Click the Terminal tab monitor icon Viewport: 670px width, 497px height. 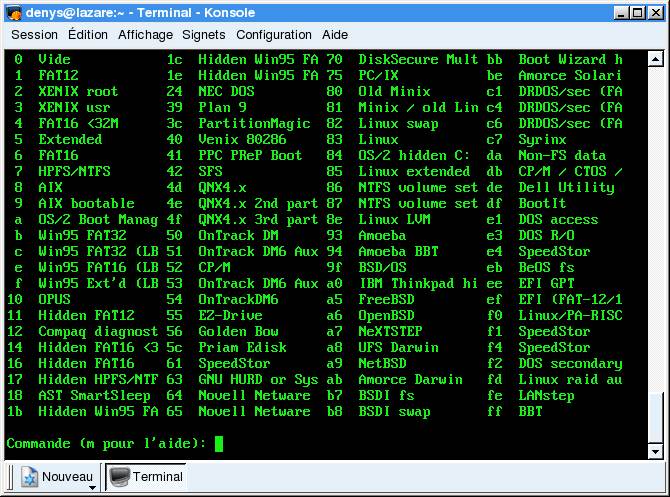[119, 476]
